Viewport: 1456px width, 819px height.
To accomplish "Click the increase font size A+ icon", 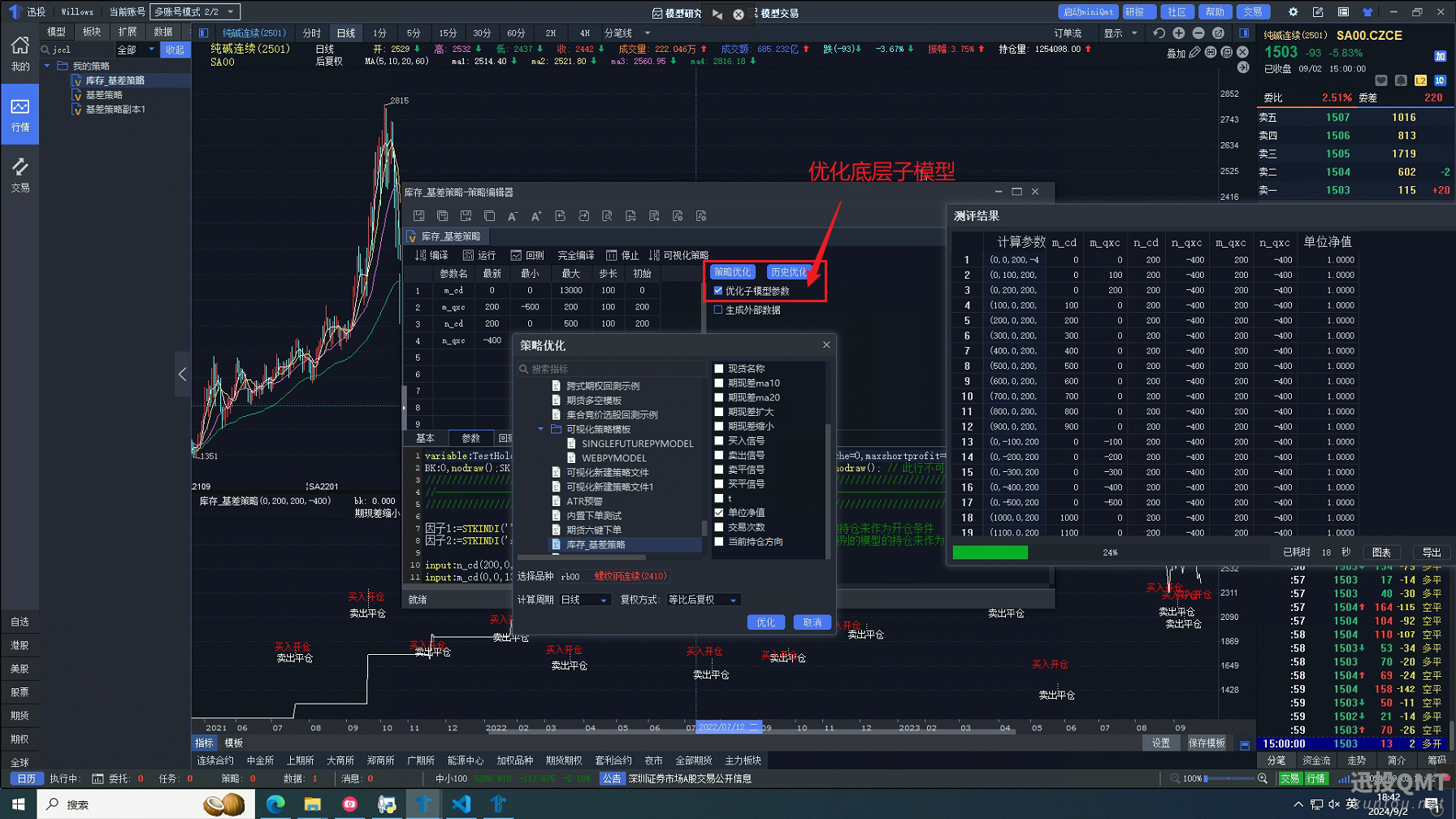I will 536,216.
